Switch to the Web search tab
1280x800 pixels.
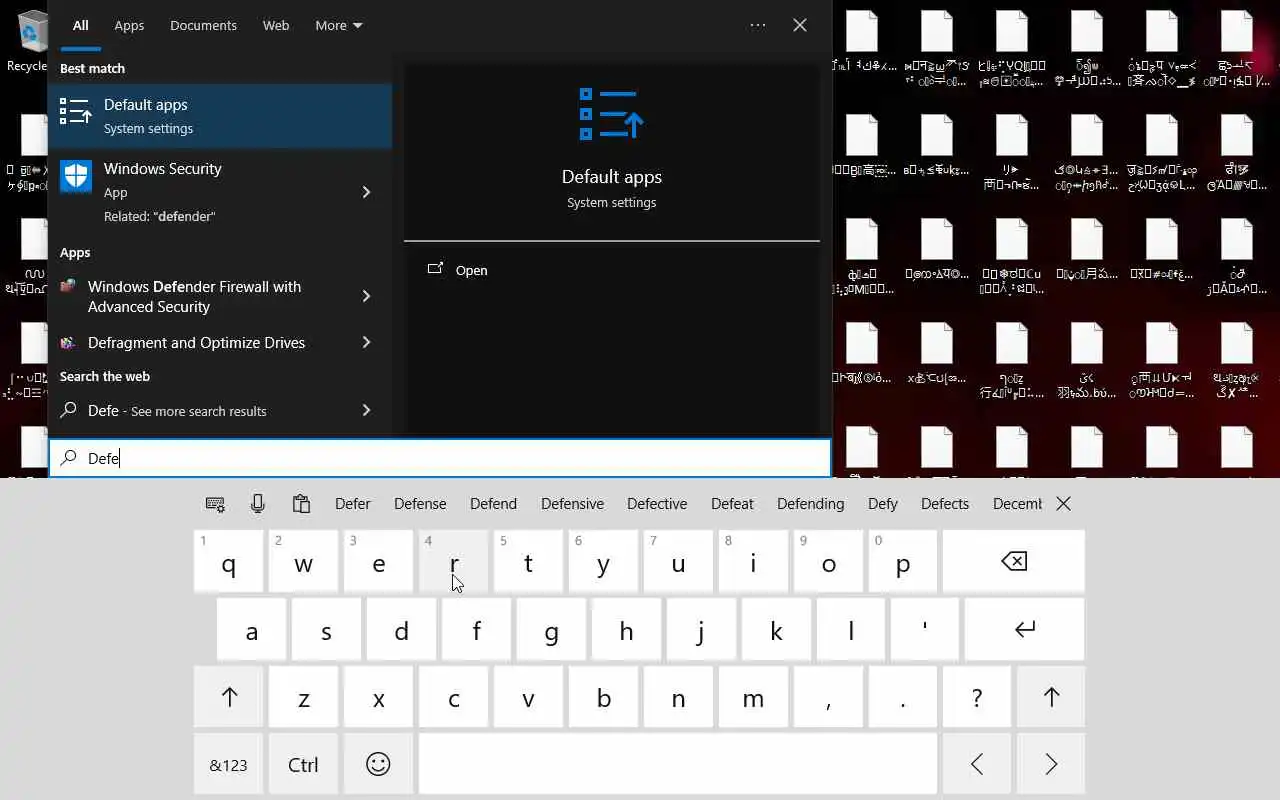tap(276, 25)
